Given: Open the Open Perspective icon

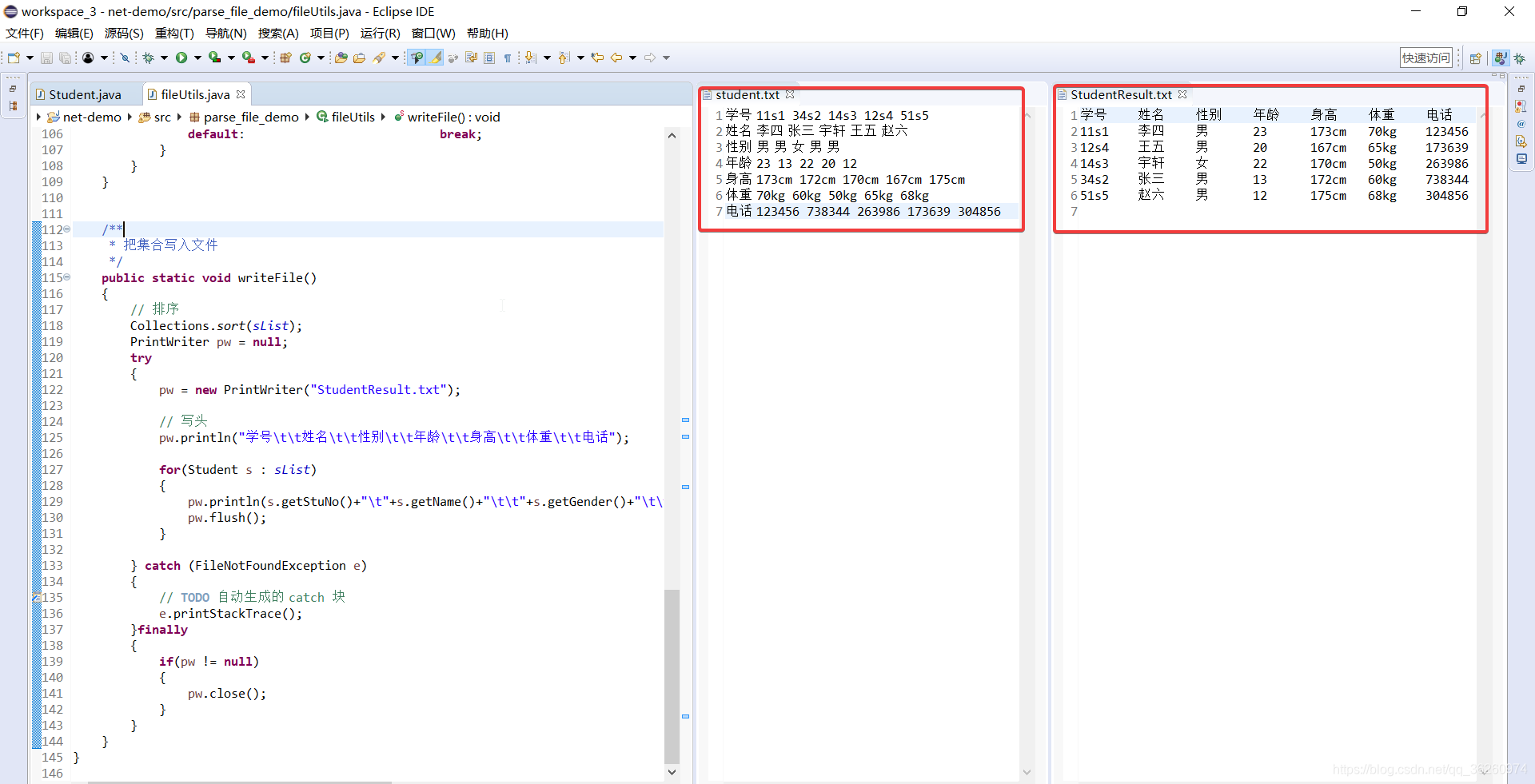Looking at the screenshot, I should point(1476,58).
